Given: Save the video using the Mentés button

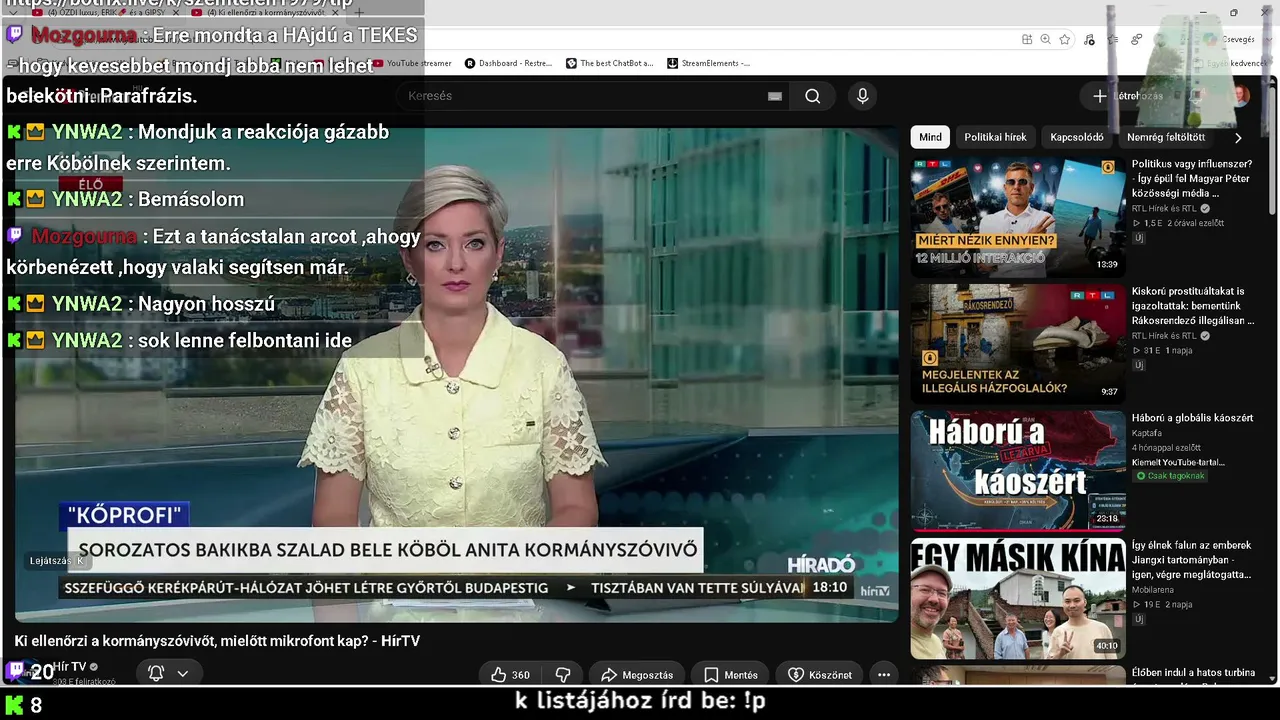Looking at the screenshot, I should 731,675.
